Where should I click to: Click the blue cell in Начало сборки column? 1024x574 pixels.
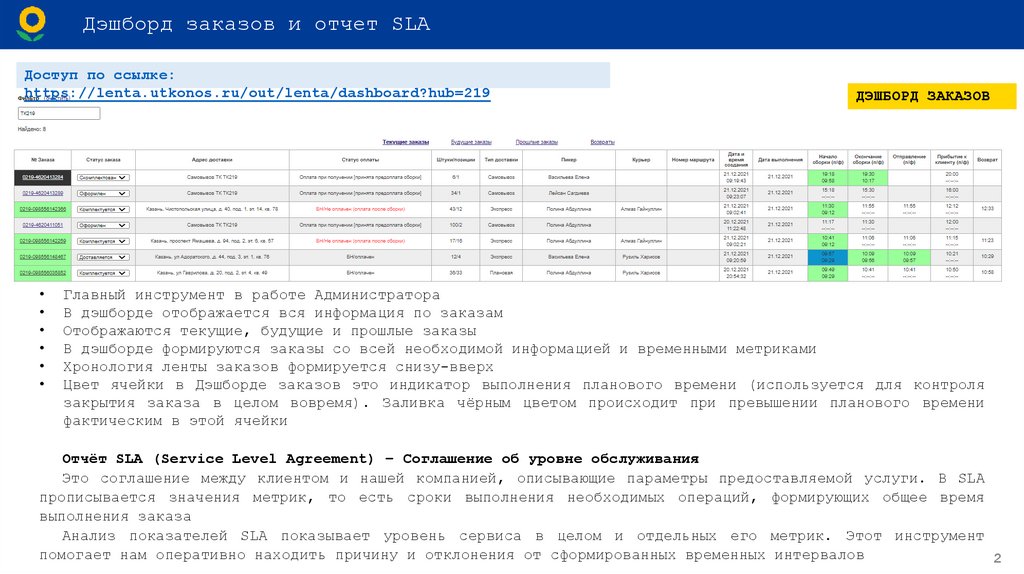[827, 257]
